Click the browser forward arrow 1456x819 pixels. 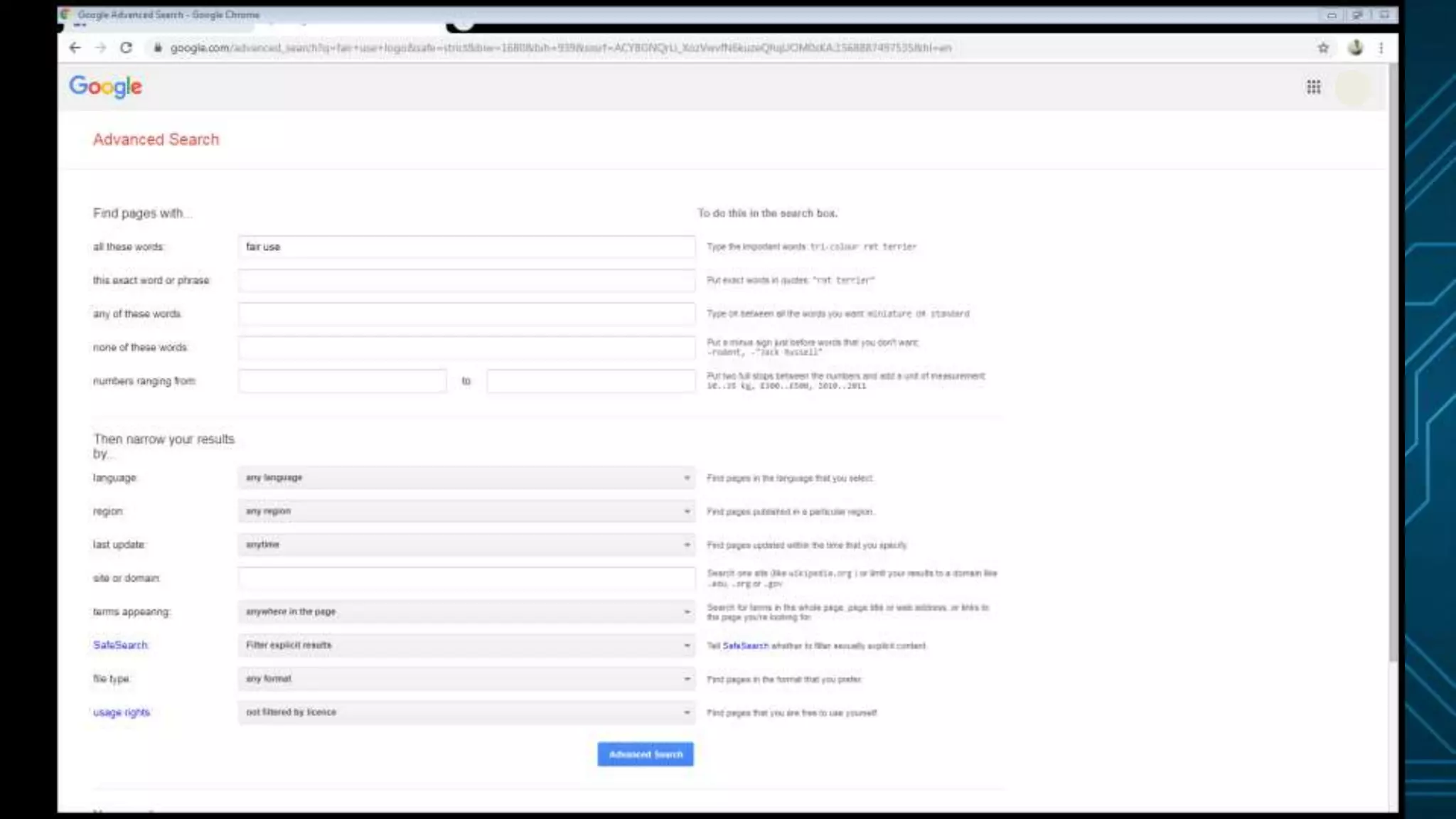(100, 48)
